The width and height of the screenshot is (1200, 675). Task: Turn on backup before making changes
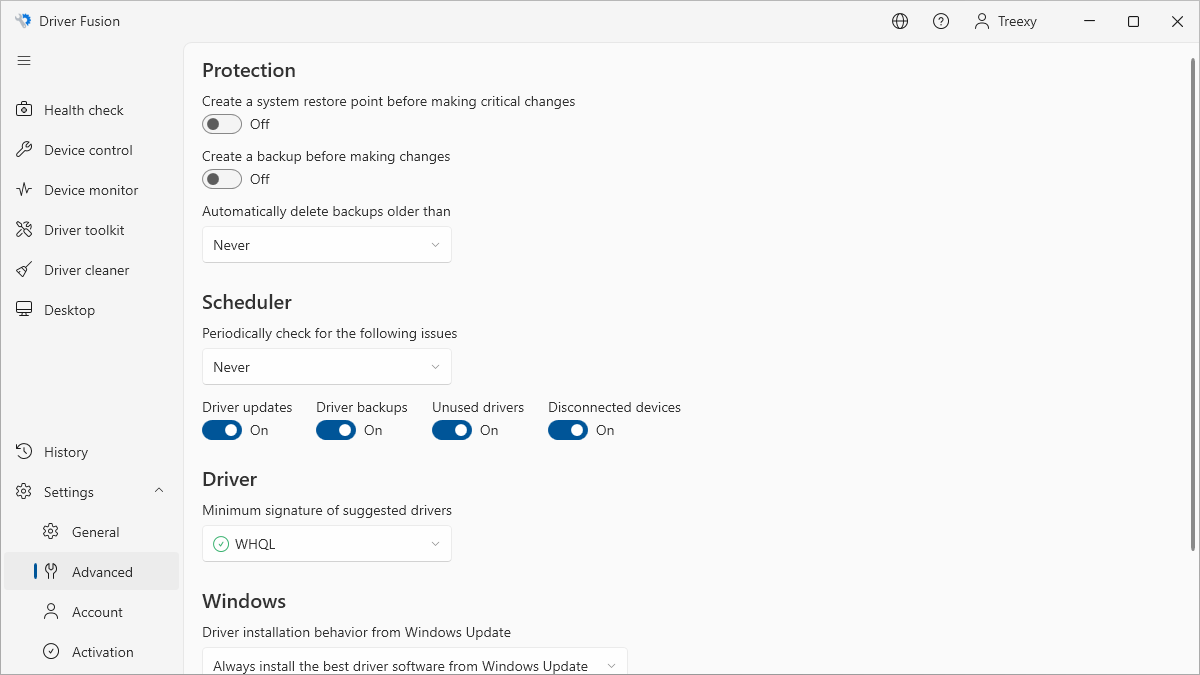pos(222,179)
